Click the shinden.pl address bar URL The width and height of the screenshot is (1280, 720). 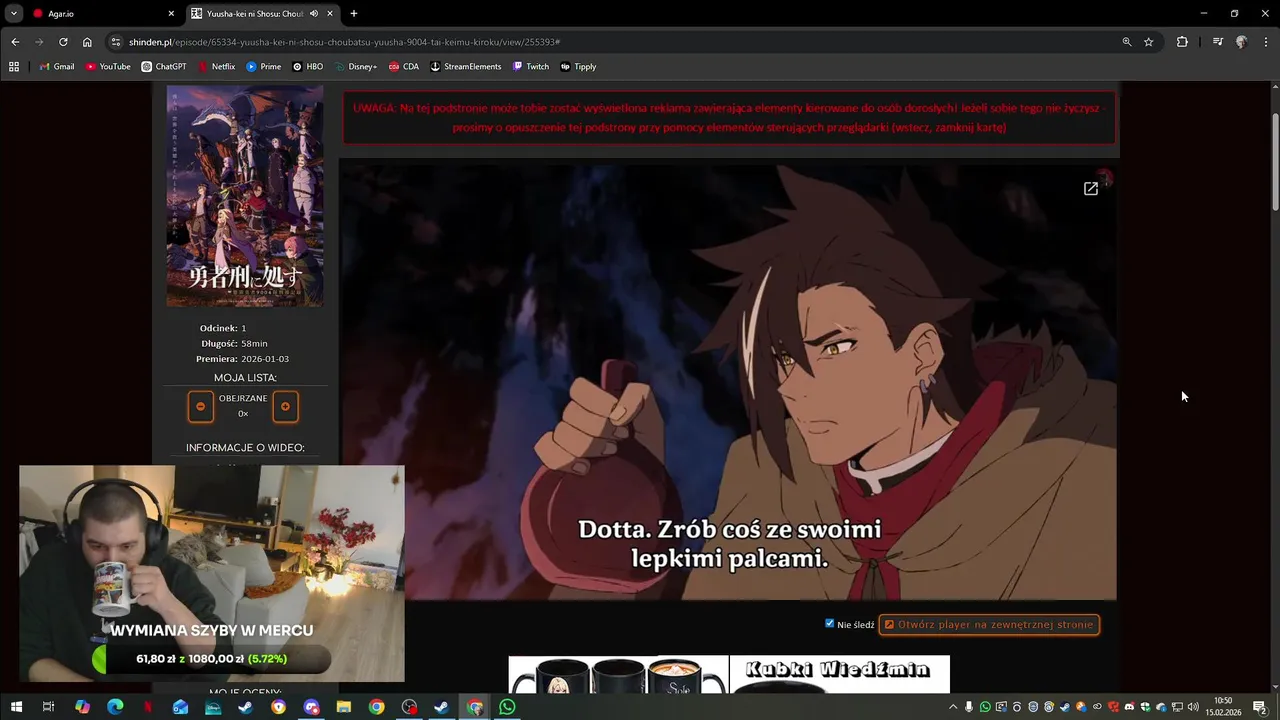pyautogui.click(x=344, y=42)
